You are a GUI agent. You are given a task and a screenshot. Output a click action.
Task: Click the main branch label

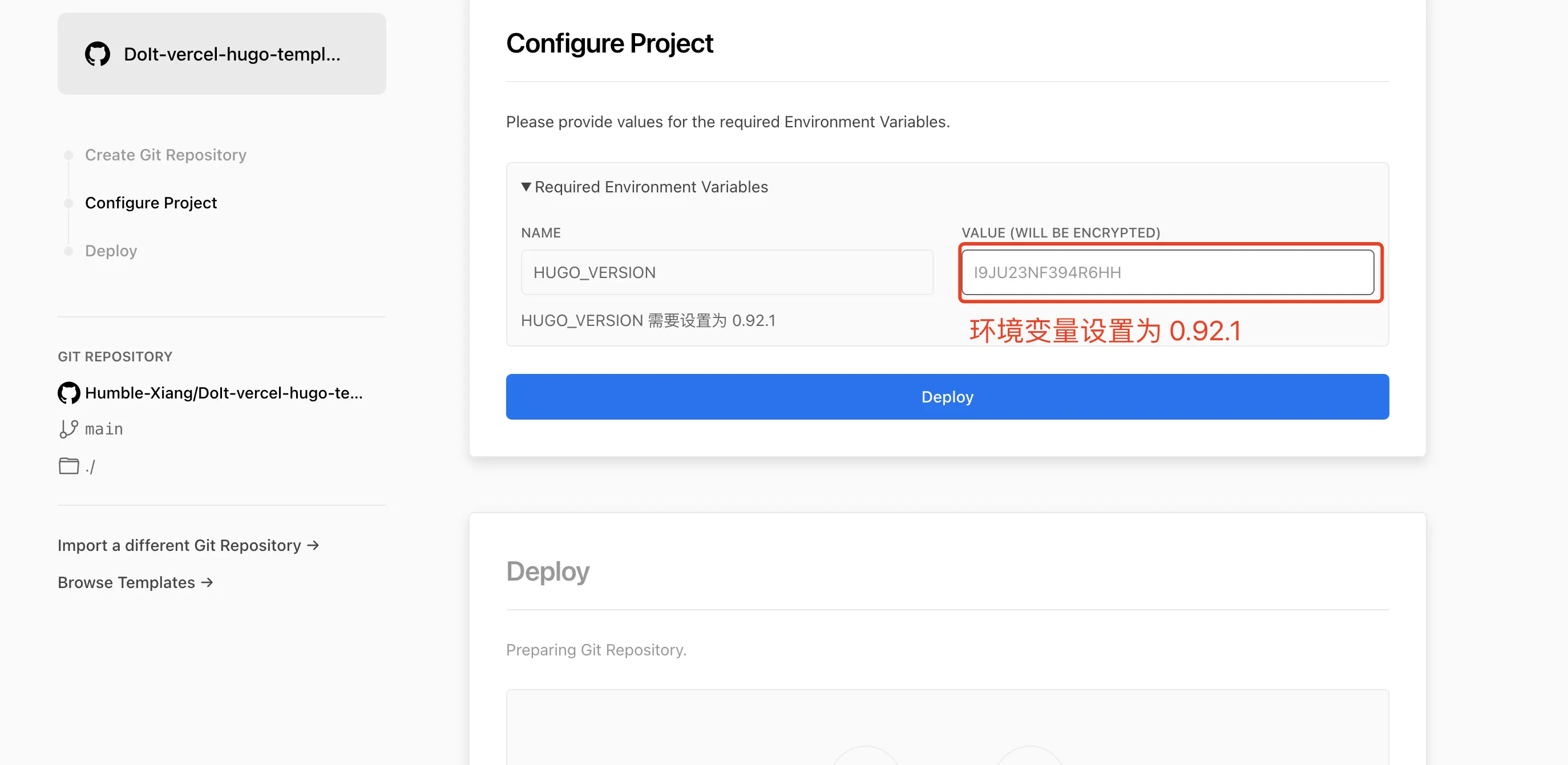click(x=104, y=429)
